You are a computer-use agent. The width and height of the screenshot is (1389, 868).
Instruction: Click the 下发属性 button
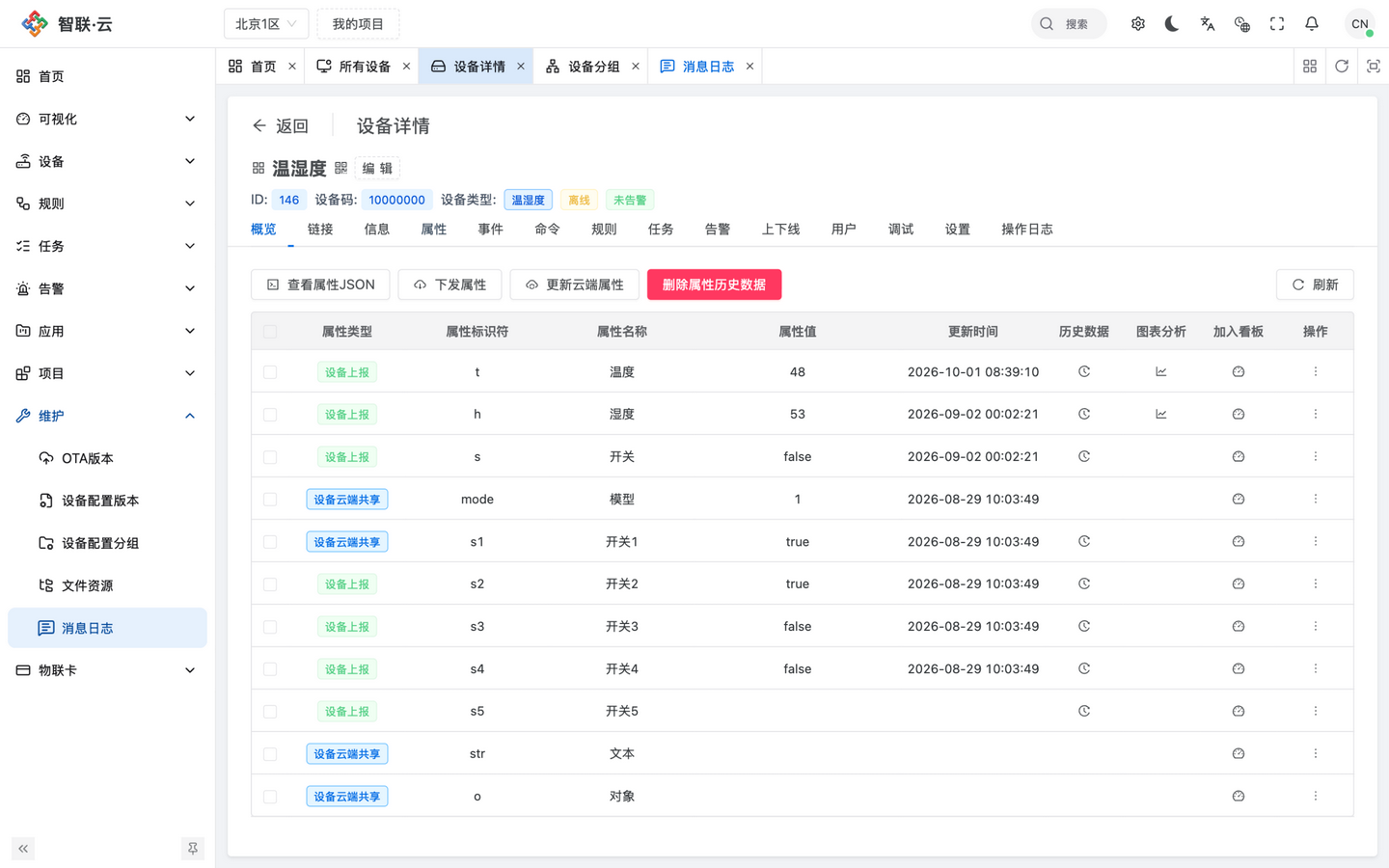pos(449,285)
